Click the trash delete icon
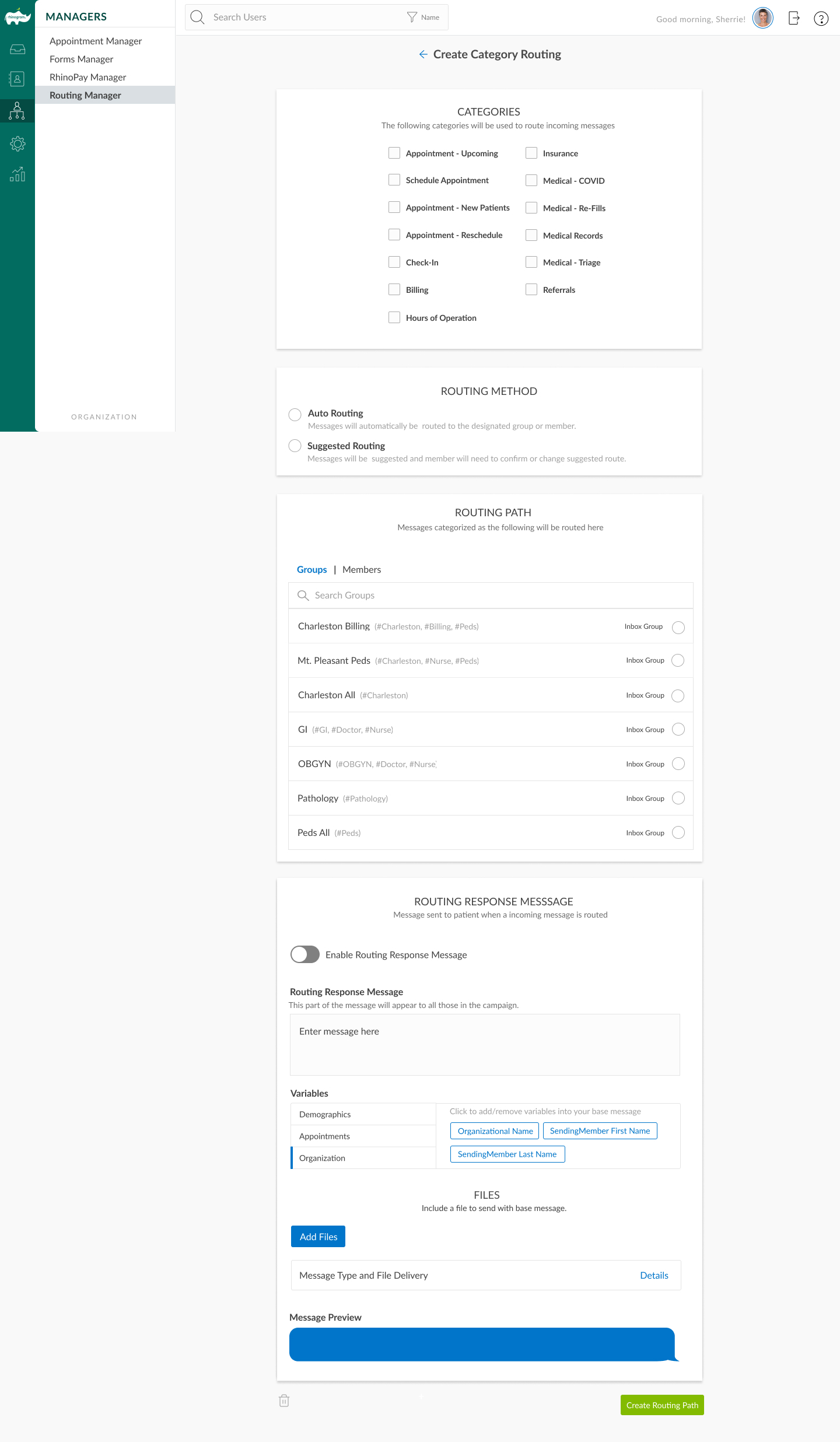Screen dimensions: 840x1442 pos(284,1401)
